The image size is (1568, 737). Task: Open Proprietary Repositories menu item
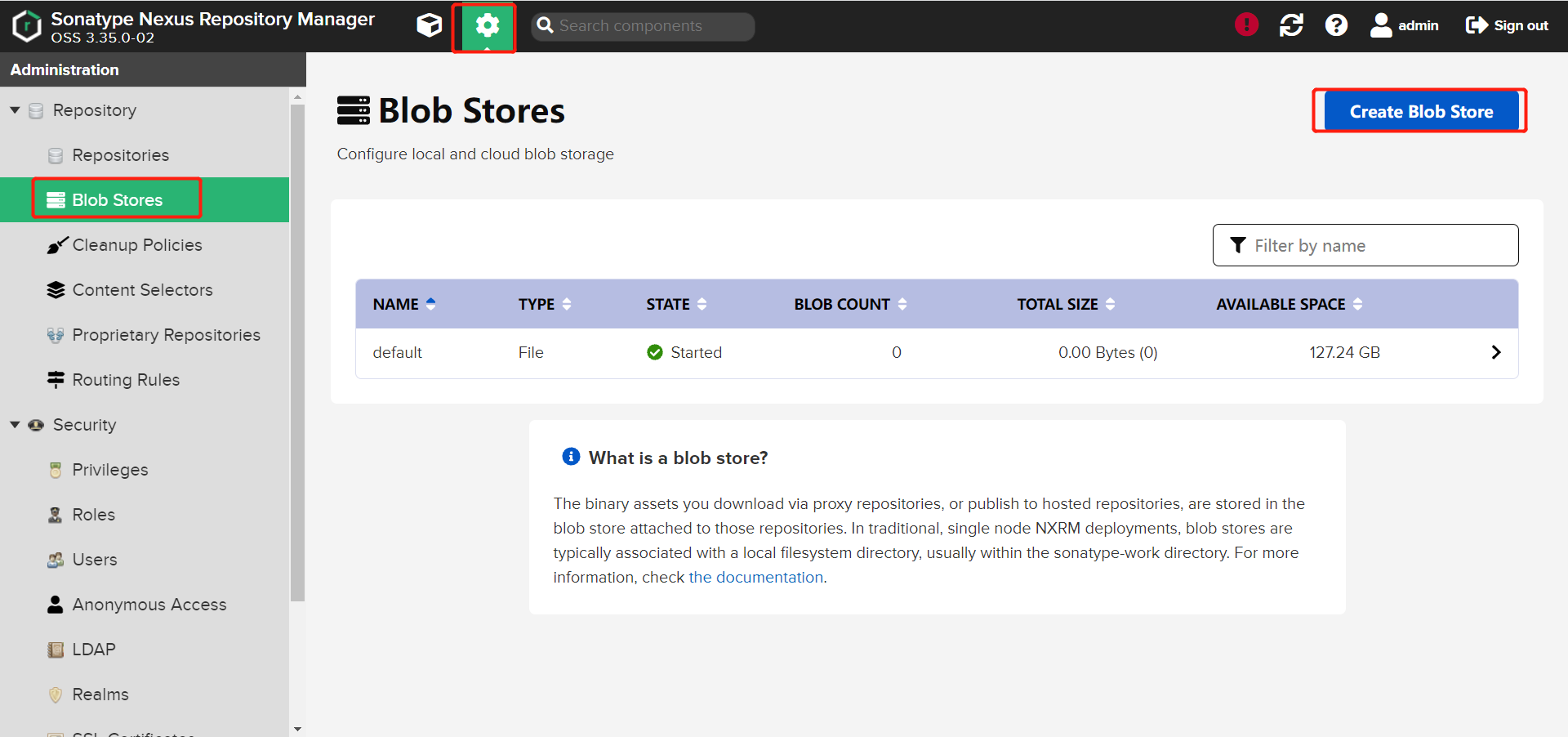tap(167, 335)
